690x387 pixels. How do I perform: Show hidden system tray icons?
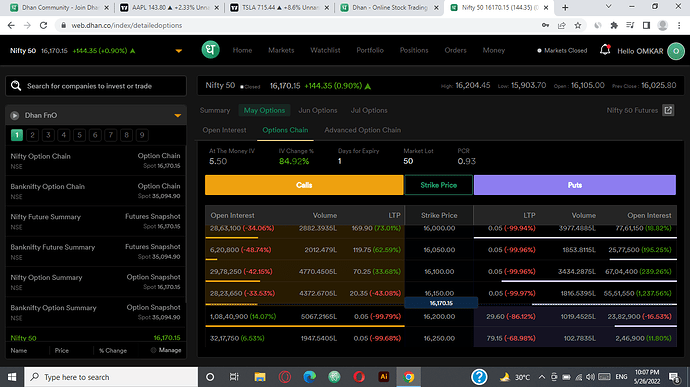coord(541,377)
